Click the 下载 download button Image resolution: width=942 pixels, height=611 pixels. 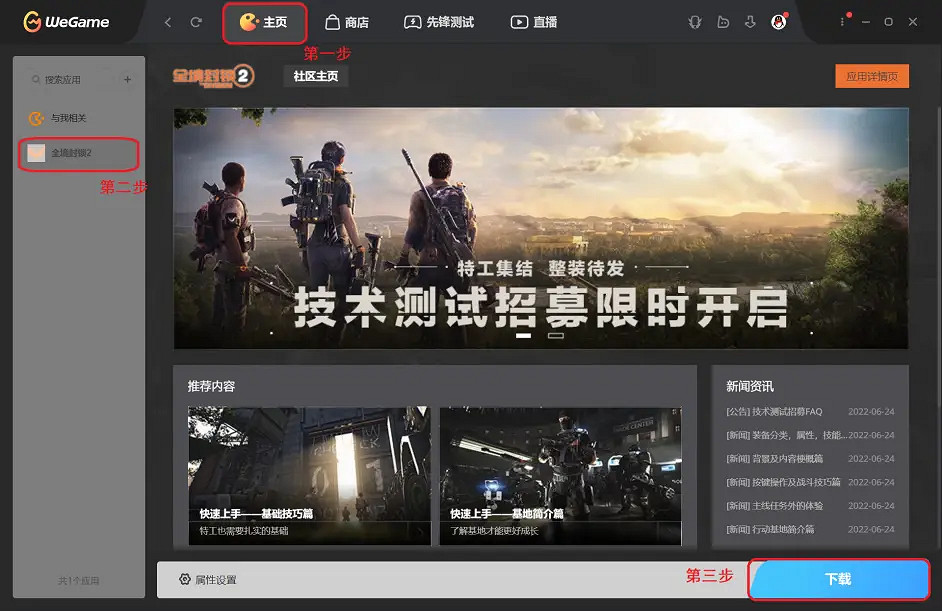pyautogui.click(x=840, y=579)
